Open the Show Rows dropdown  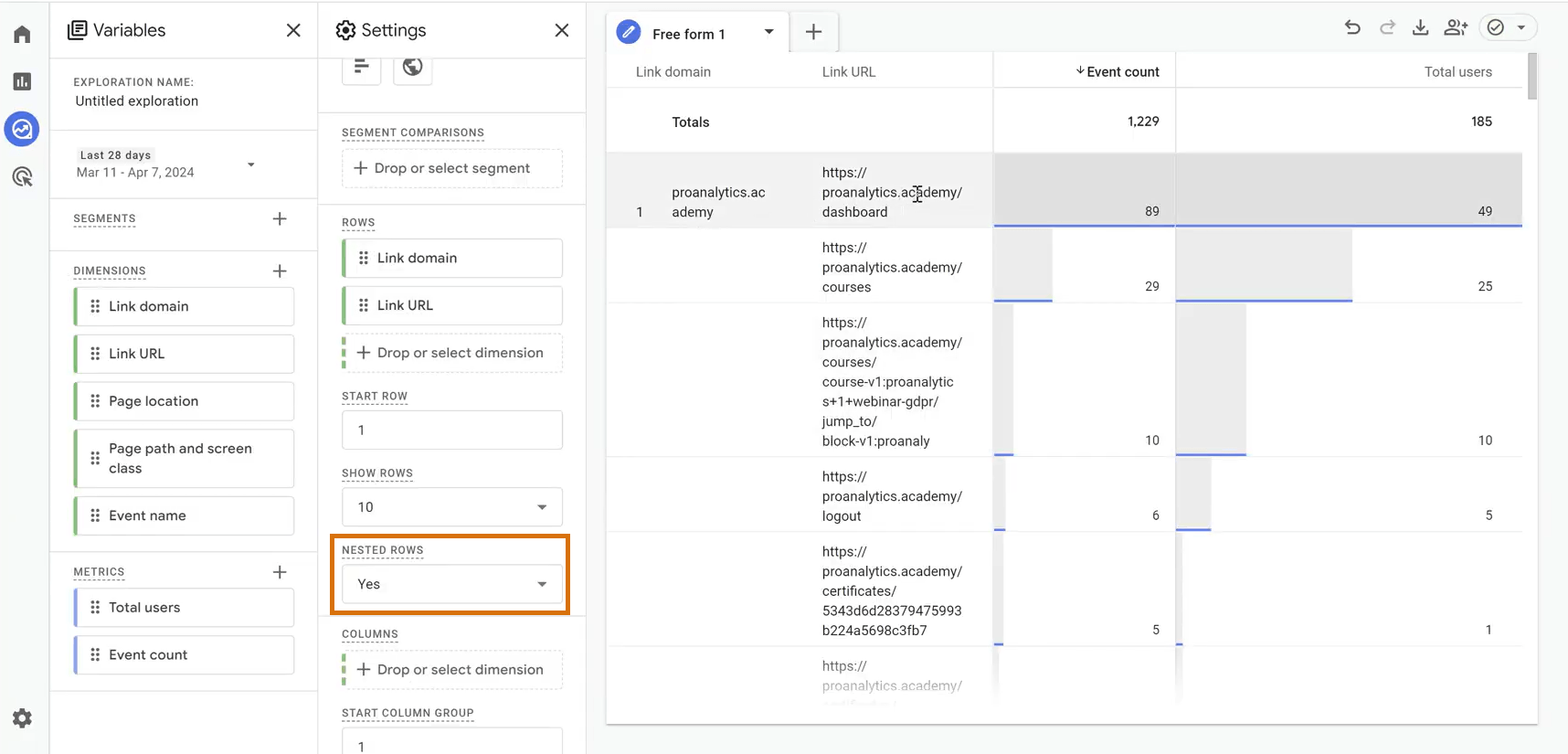(452, 507)
